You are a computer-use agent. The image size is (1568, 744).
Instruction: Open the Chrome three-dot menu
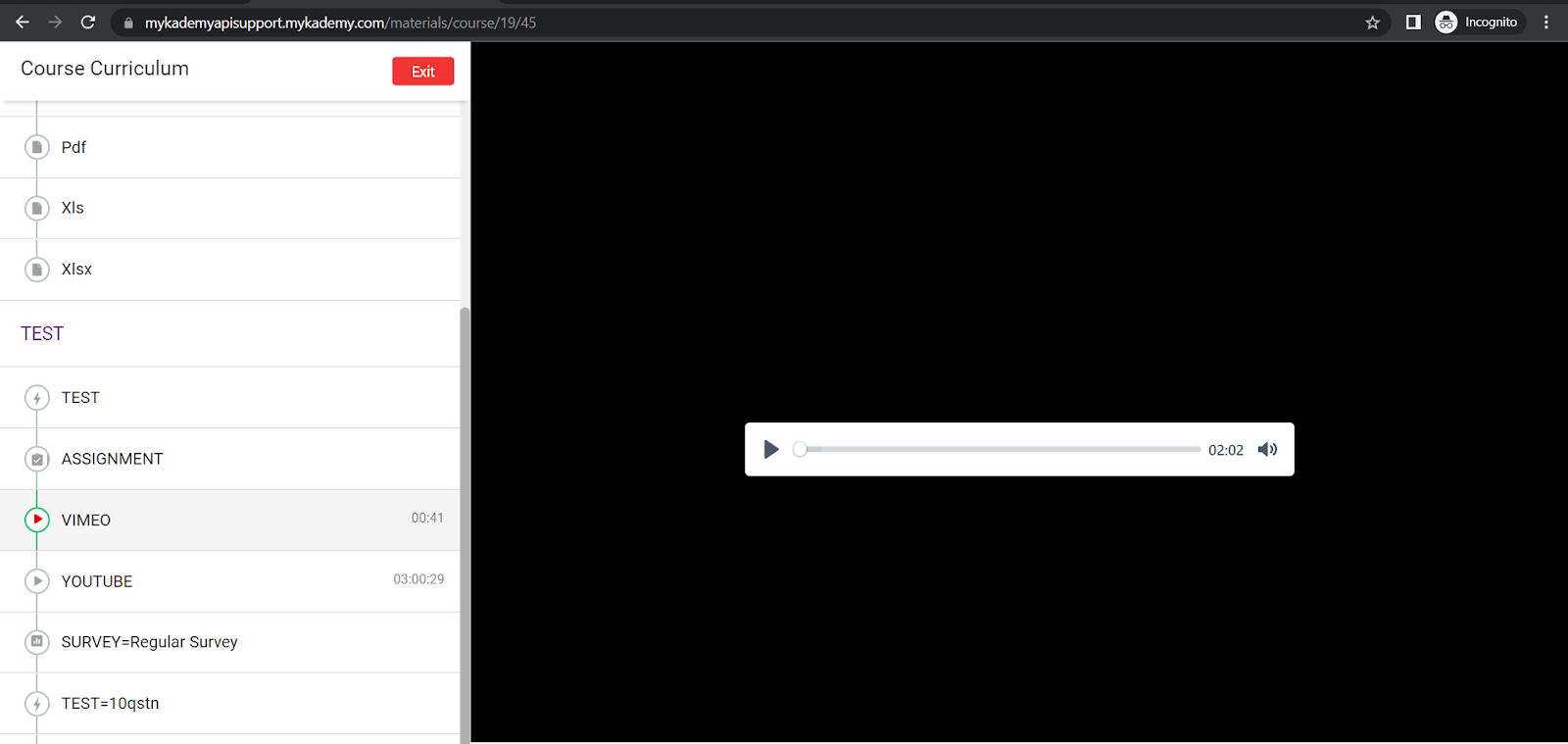click(1546, 23)
